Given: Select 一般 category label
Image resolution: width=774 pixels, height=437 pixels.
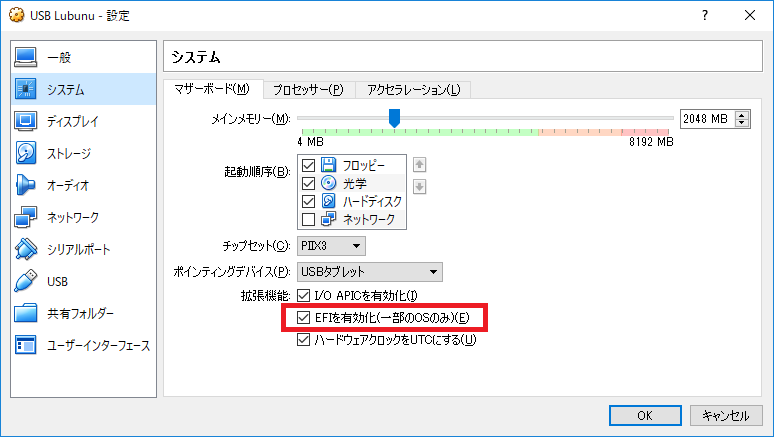Looking at the screenshot, I should [59, 57].
